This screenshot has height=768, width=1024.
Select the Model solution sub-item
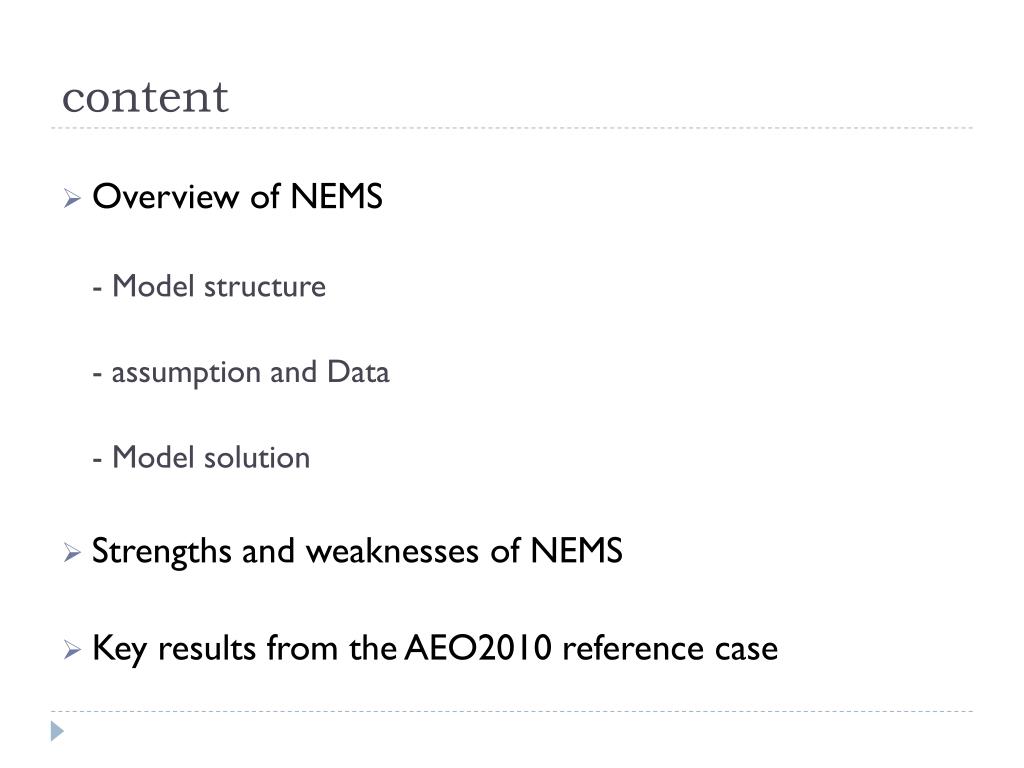[x=211, y=457]
